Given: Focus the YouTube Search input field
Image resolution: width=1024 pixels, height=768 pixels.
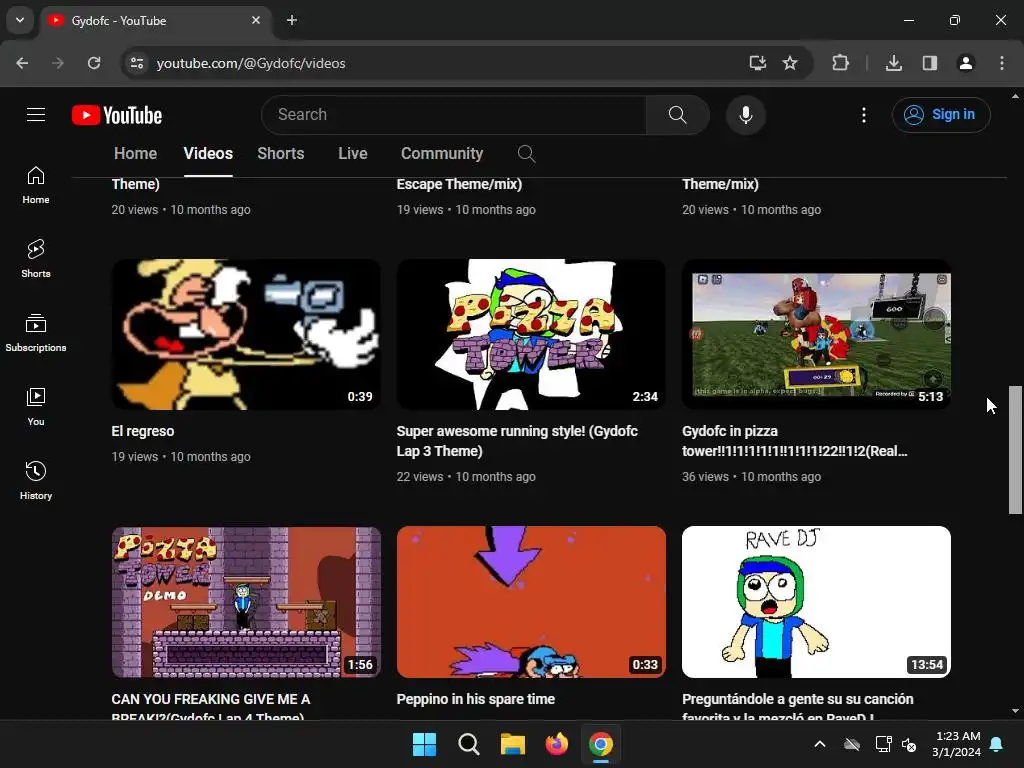Looking at the screenshot, I should point(454,115).
